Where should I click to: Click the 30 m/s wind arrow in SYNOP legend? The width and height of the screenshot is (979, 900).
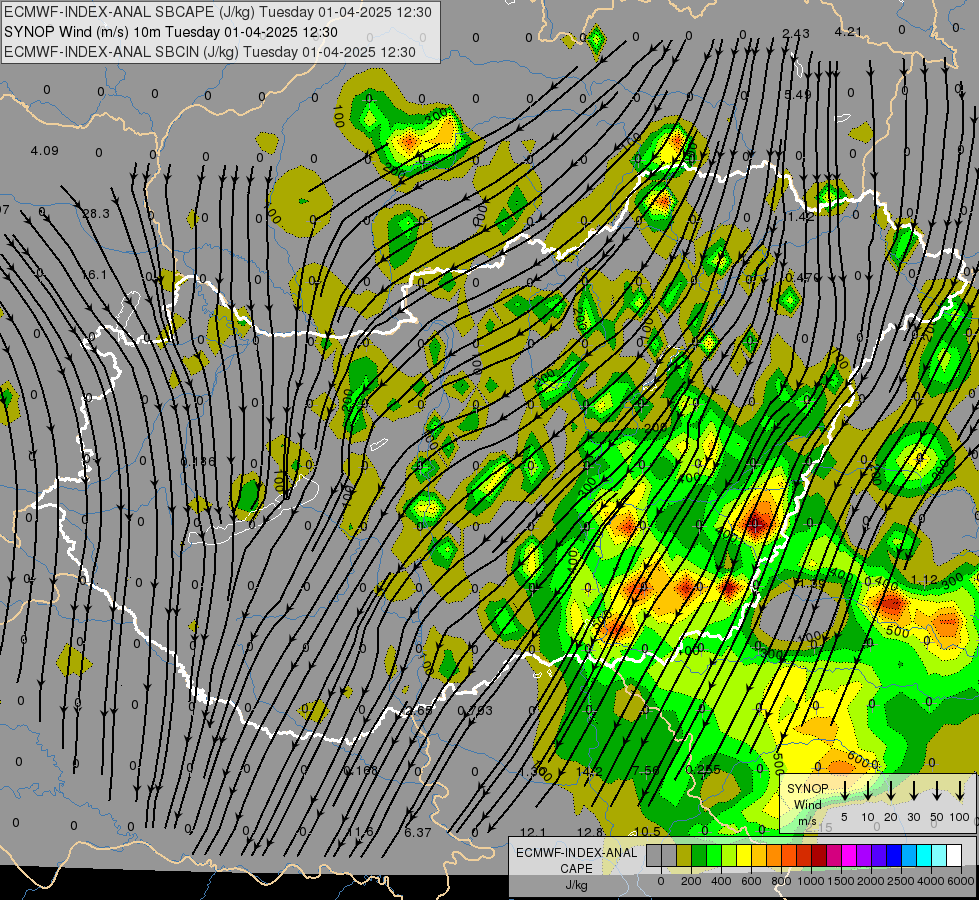coord(913,790)
